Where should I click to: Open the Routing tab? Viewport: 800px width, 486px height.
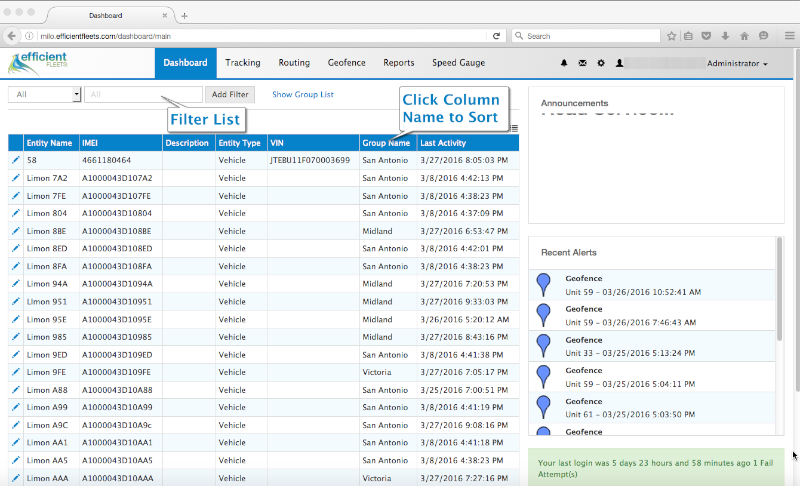pos(294,63)
